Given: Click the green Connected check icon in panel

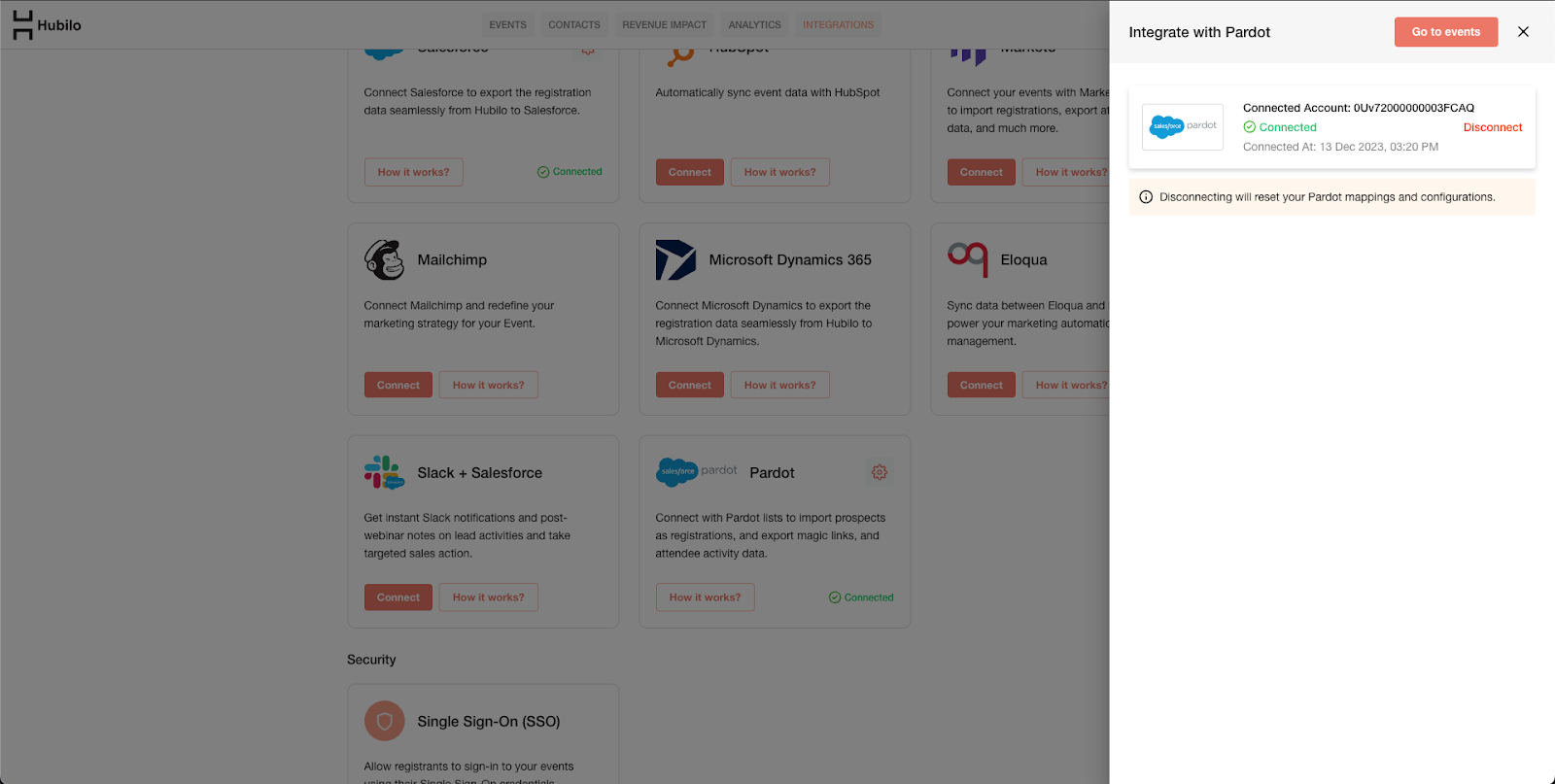Looking at the screenshot, I should [1250, 127].
